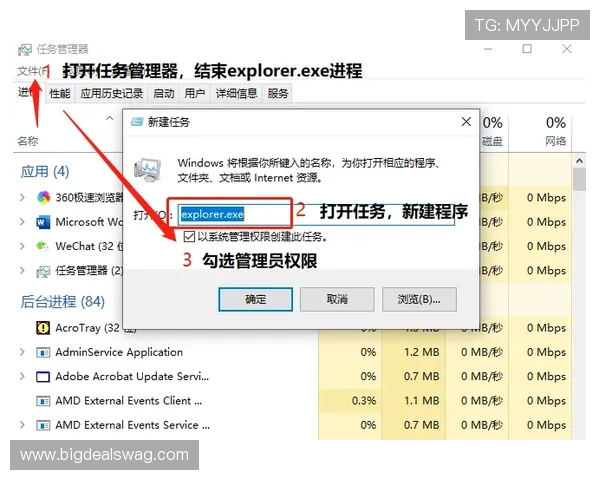
Task: Open the 应用历史记录 tab
Action: point(111,93)
